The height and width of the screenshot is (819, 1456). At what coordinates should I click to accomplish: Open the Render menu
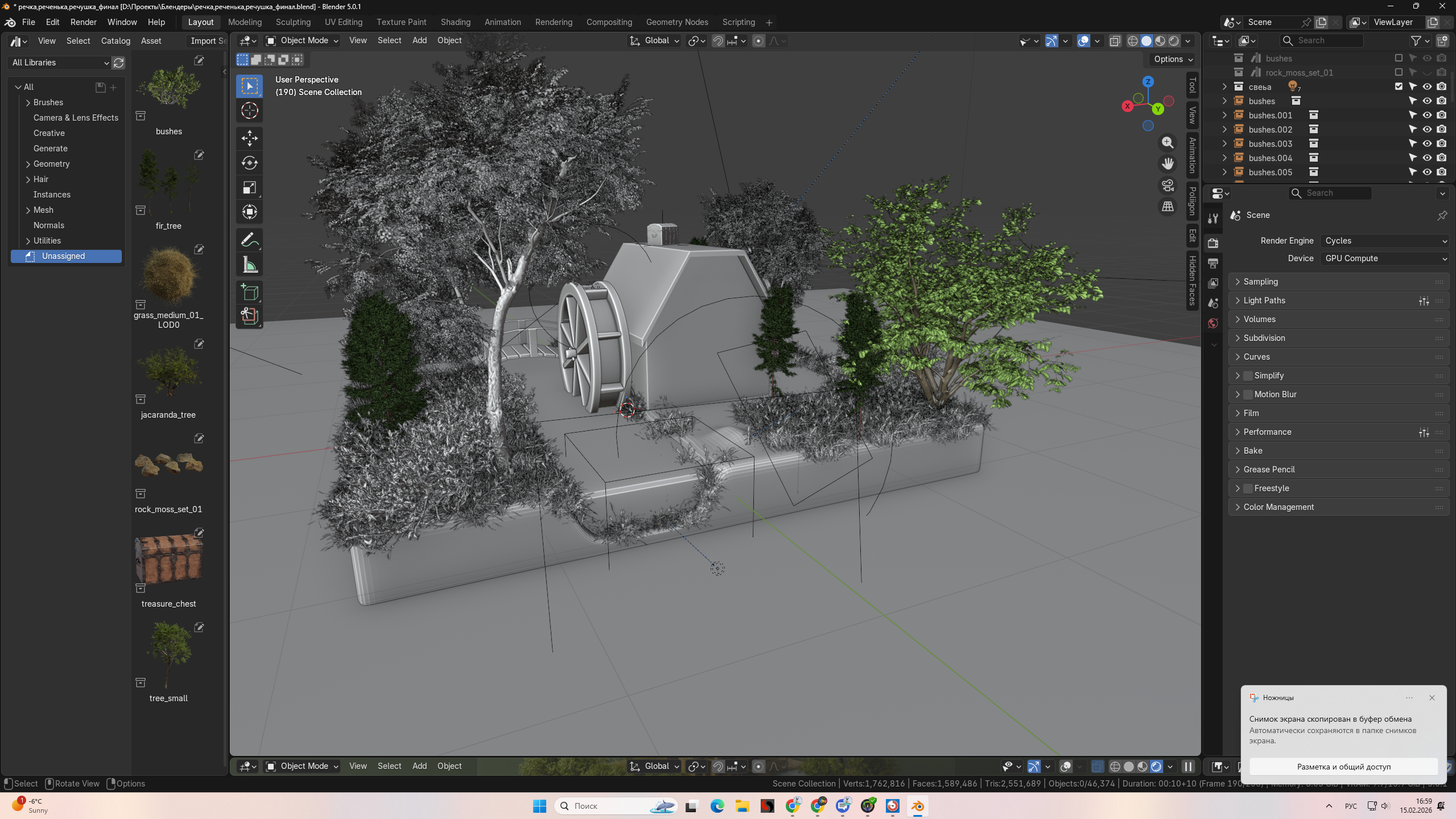pyautogui.click(x=83, y=22)
